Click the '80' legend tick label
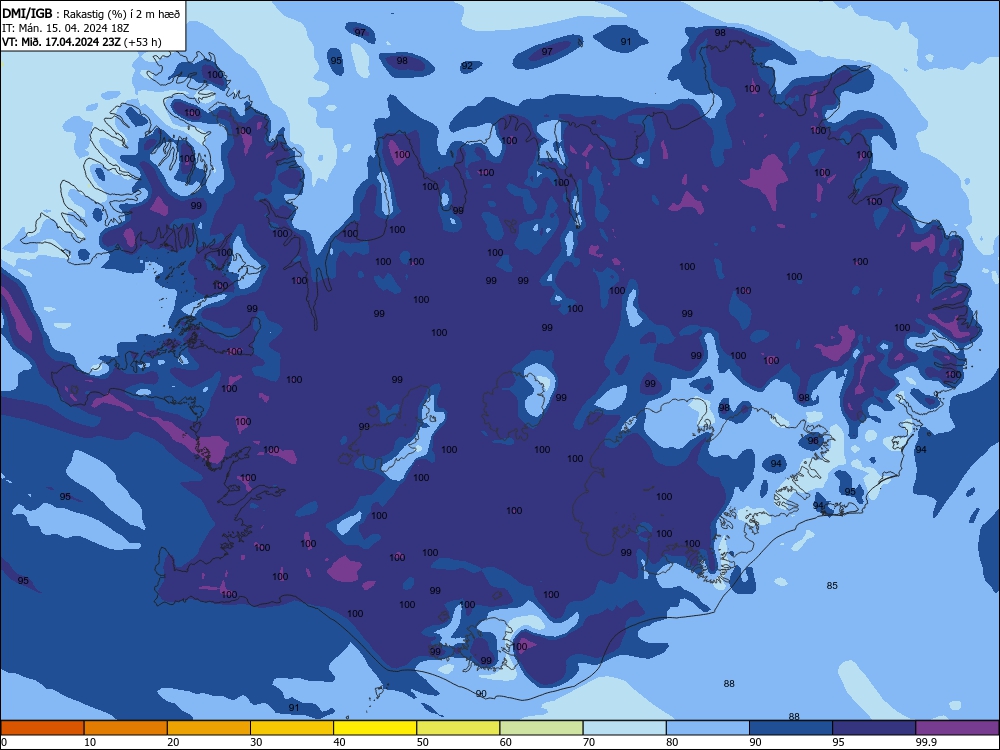This screenshot has width=1000, height=750. tap(672, 742)
